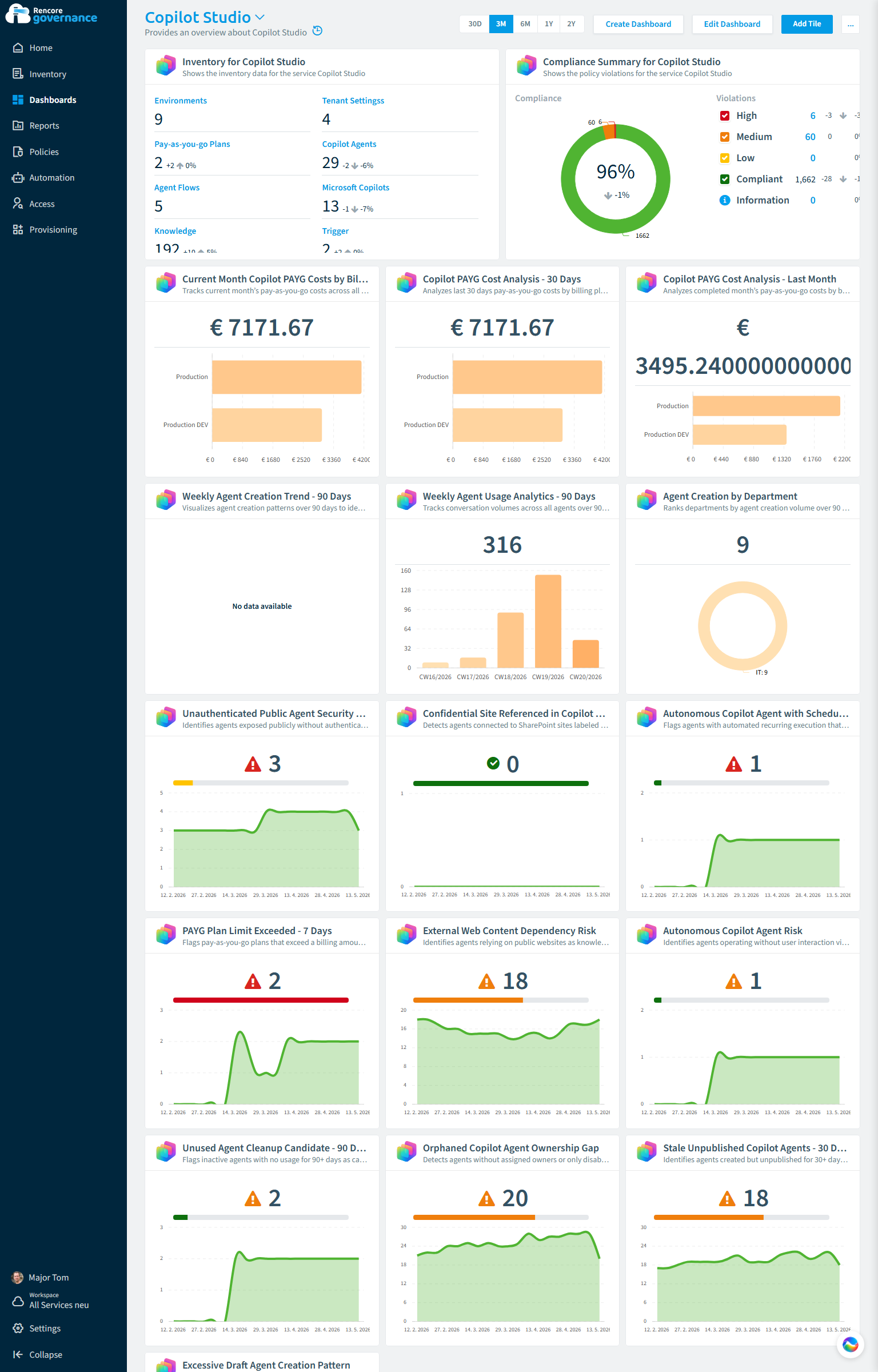
Task: Click the green check icon on the Confidential Site tile
Action: click(493, 763)
